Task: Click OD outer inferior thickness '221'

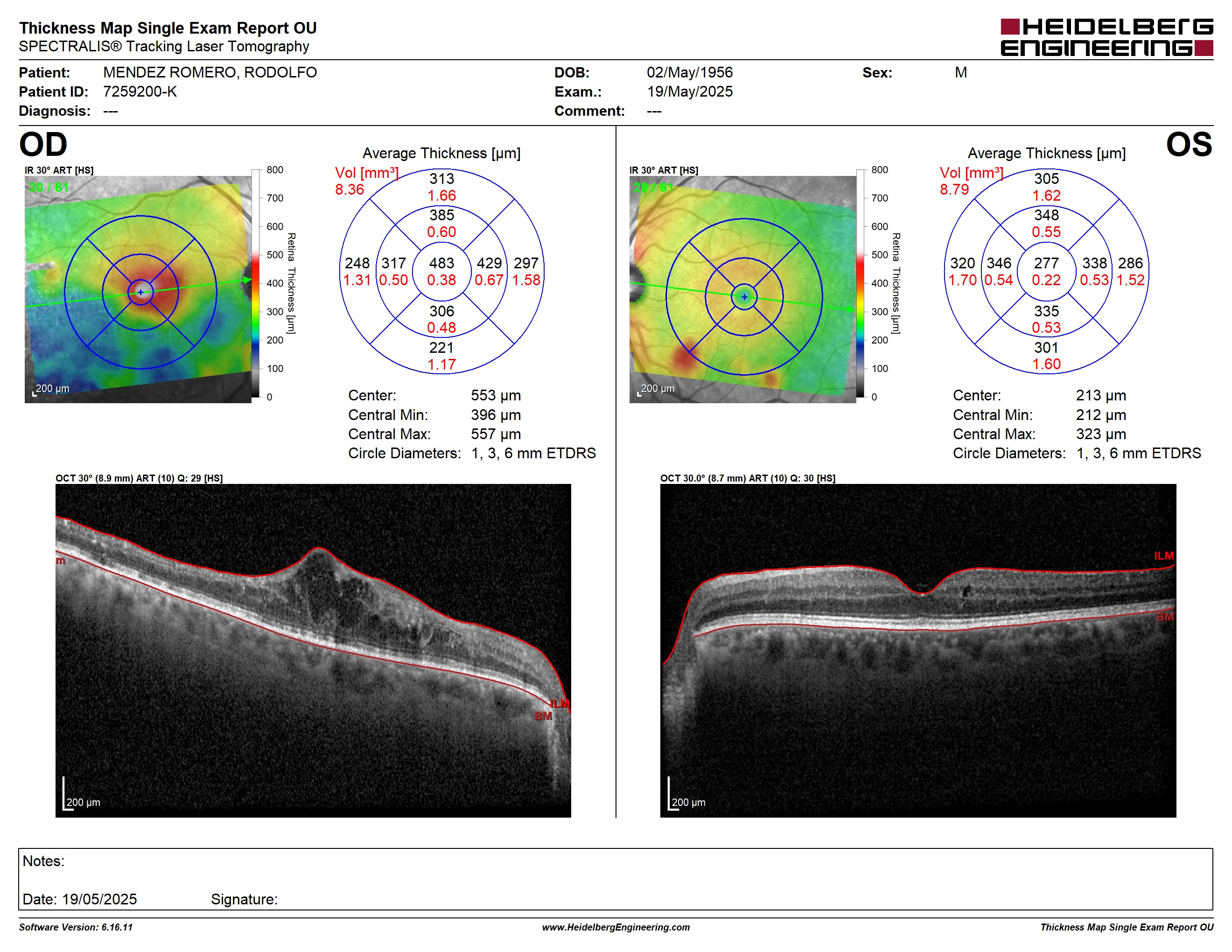Action: tap(441, 348)
